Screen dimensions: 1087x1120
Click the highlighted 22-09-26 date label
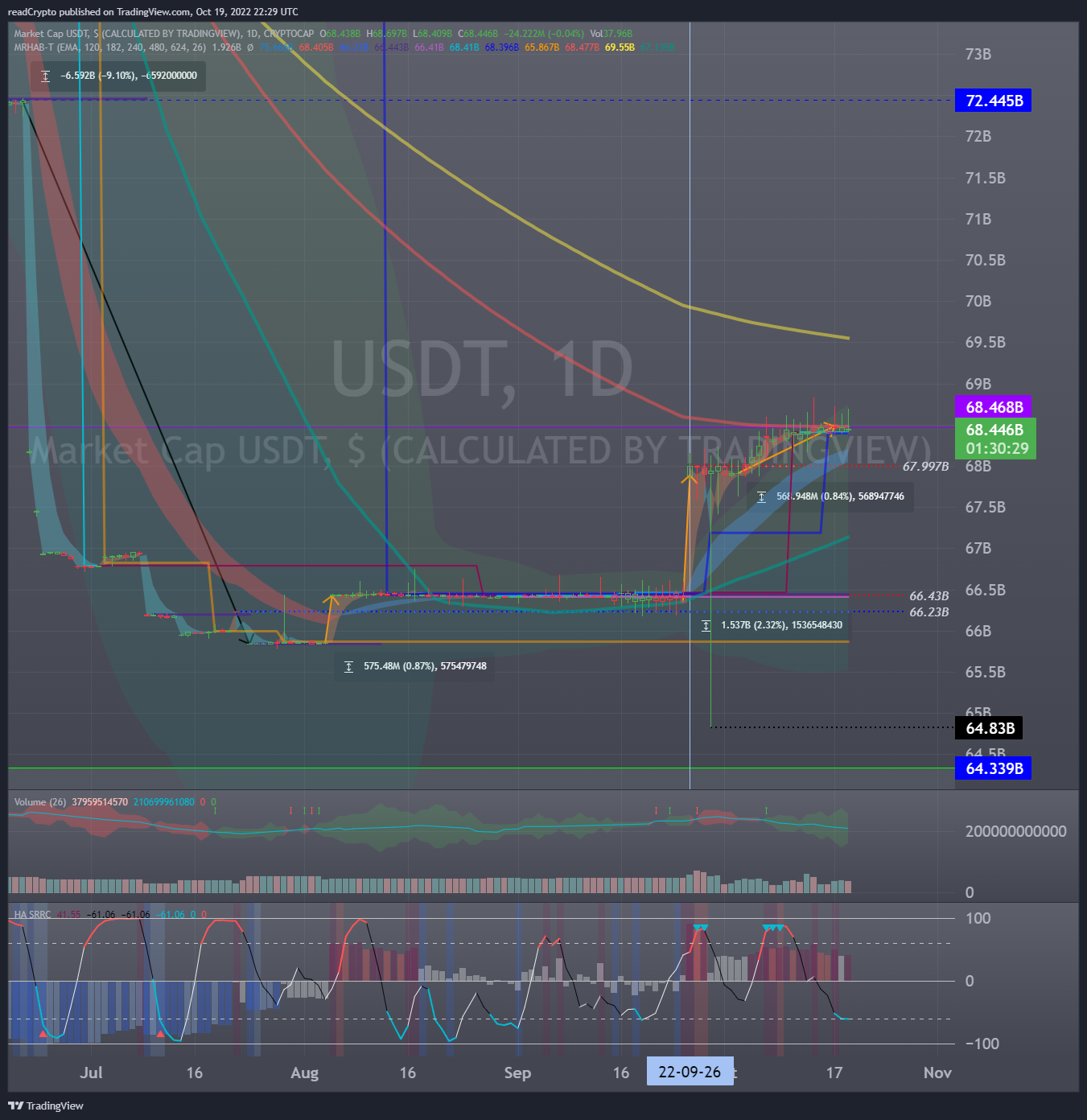pyautogui.click(x=690, y=1072)
